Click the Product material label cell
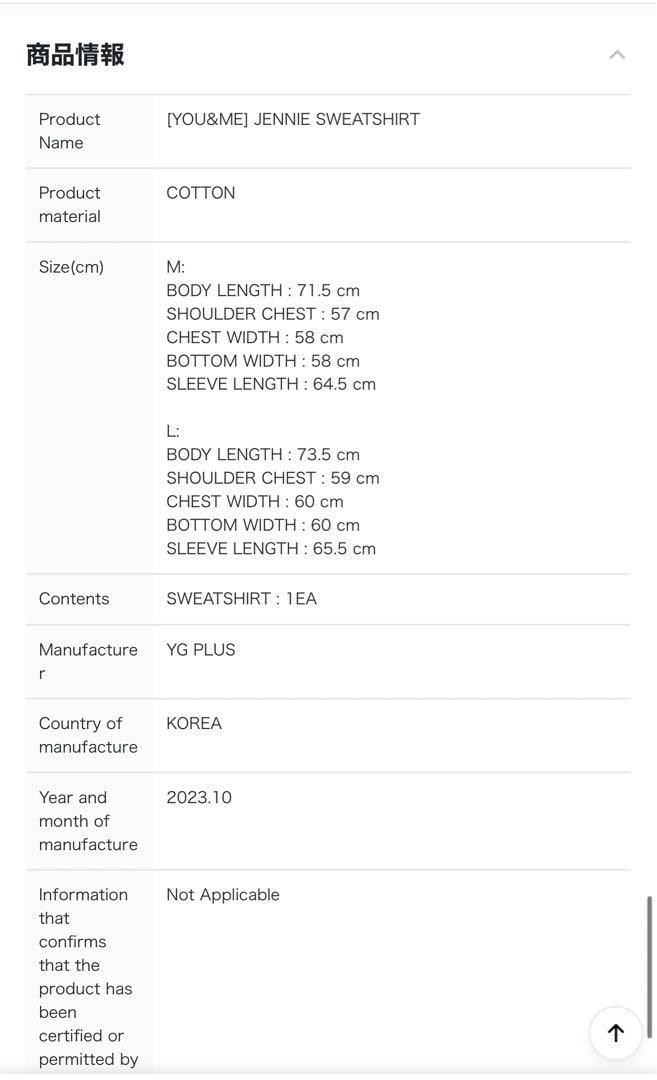 [x=70, y=204]
